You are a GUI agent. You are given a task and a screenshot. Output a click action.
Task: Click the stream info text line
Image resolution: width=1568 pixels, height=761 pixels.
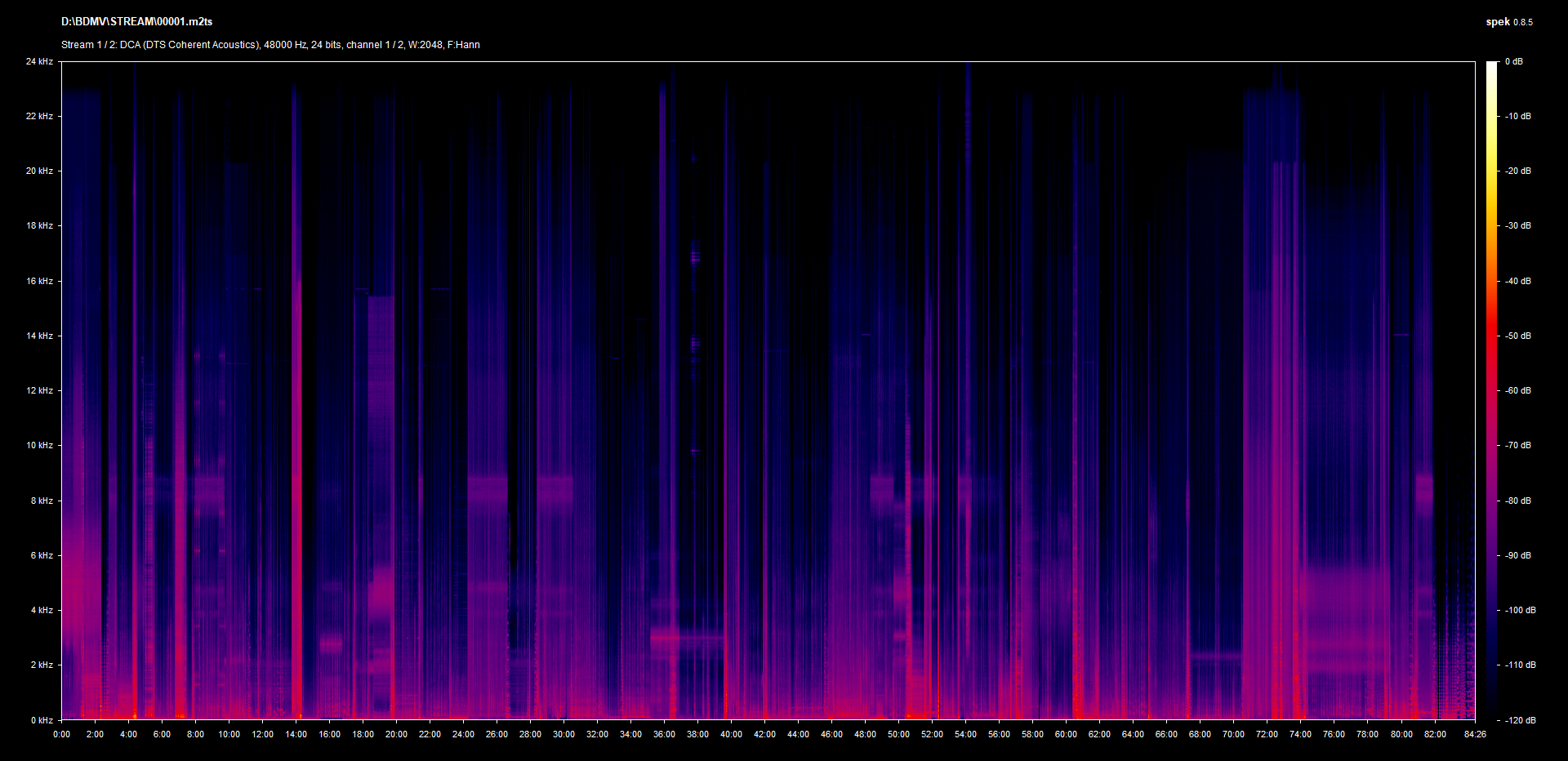[x=270, y=45]
